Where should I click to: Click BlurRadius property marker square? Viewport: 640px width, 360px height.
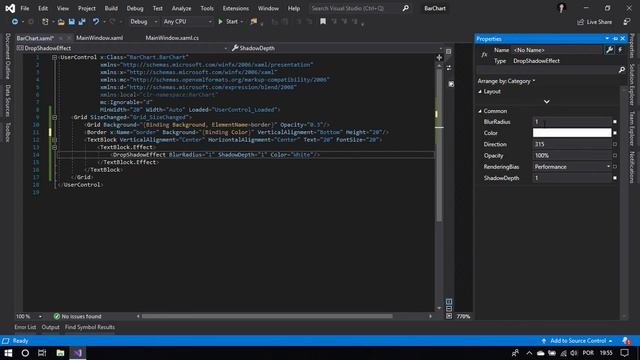coord(615,122)
